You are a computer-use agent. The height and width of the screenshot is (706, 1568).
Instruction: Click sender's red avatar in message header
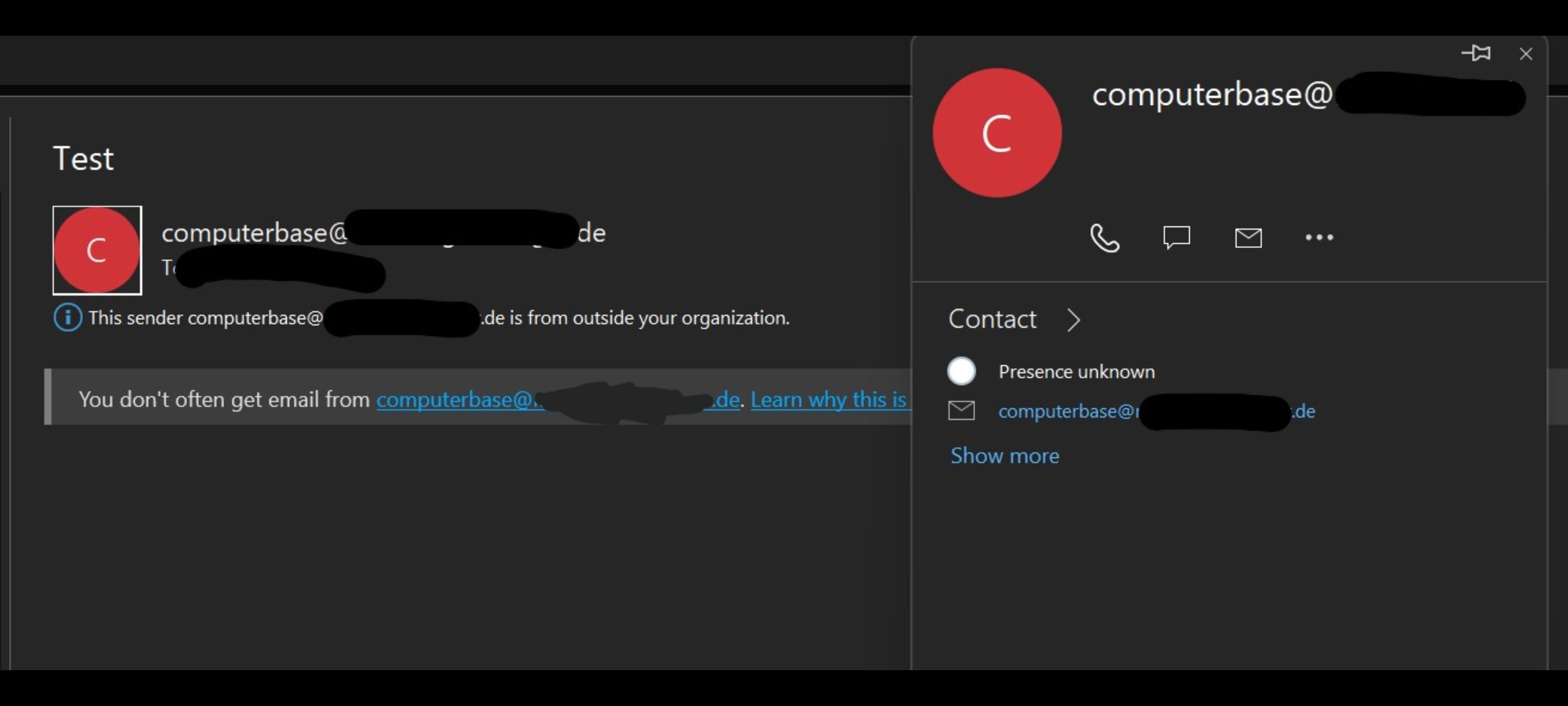[97, 251]
